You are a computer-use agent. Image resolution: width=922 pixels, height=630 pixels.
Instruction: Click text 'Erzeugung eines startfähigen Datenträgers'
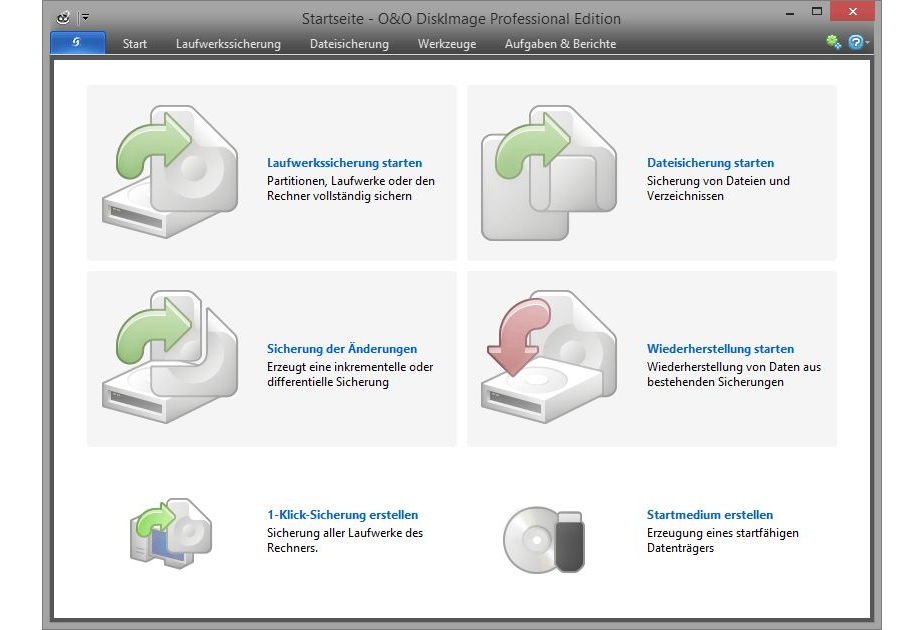pos(723,540)
